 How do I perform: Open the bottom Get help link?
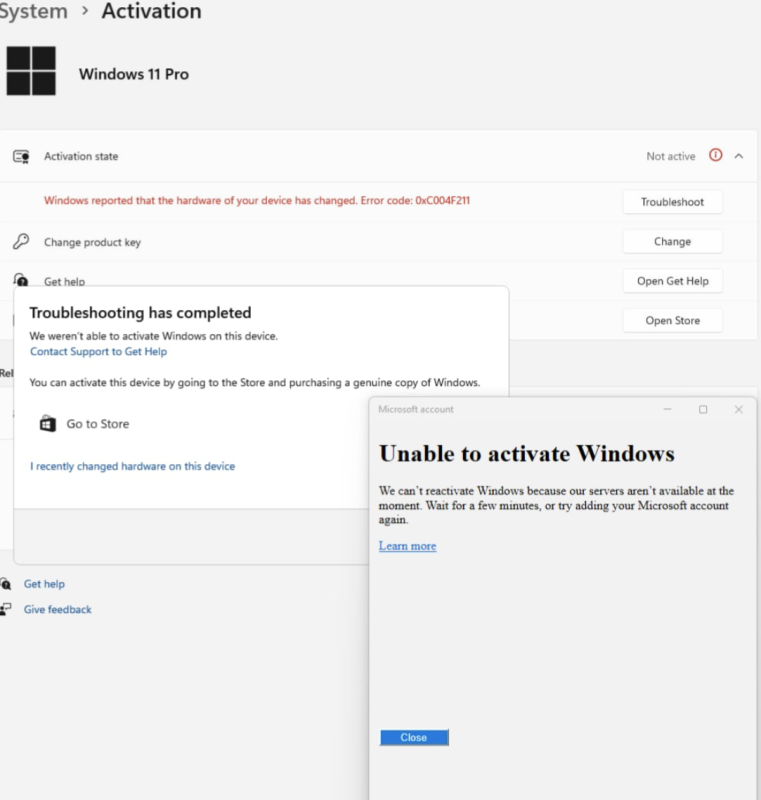pos(44,584)
